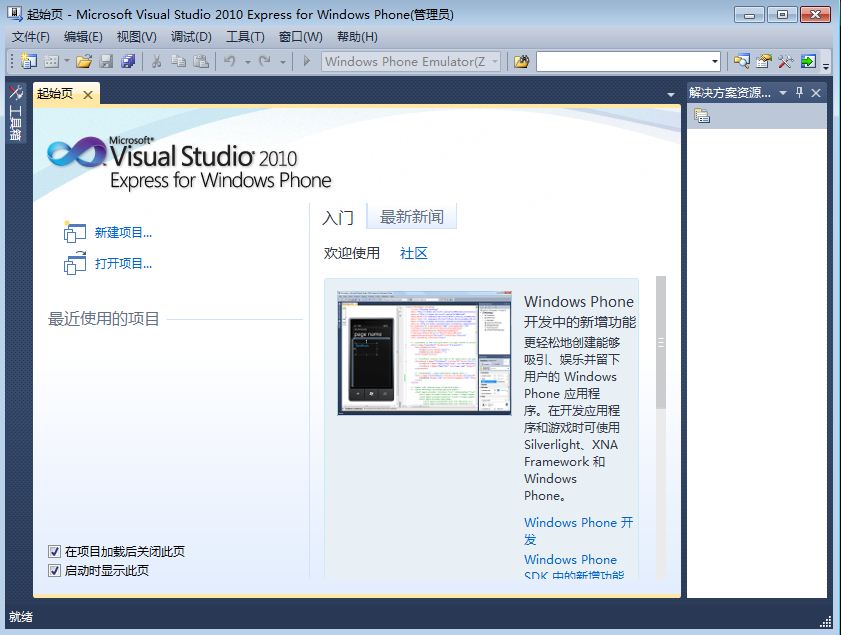Click the Properties Window toolbar icon
Screen dimensions: 841x635
pyautogui.click(x=764, y=62)
